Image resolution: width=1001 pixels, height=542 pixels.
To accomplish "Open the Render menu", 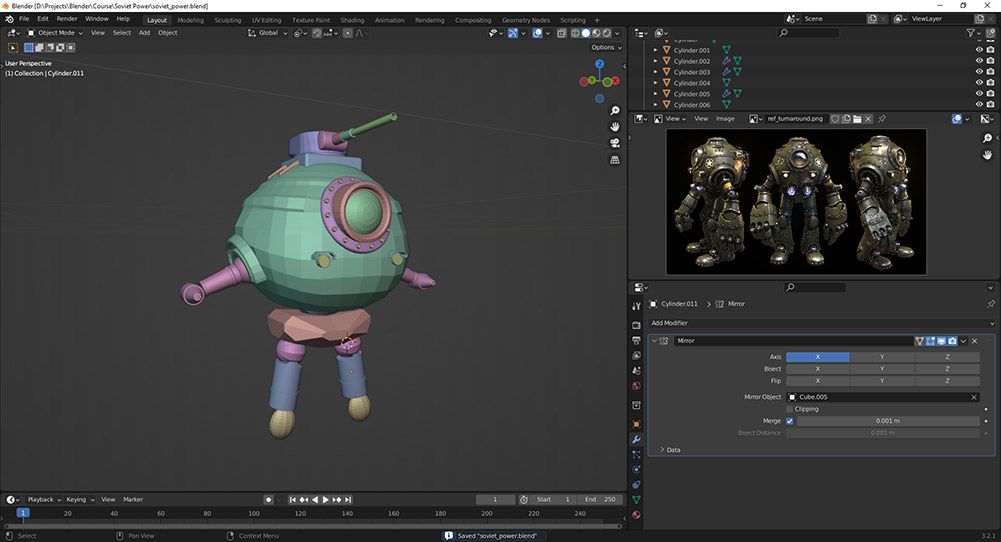I will 66,19.
